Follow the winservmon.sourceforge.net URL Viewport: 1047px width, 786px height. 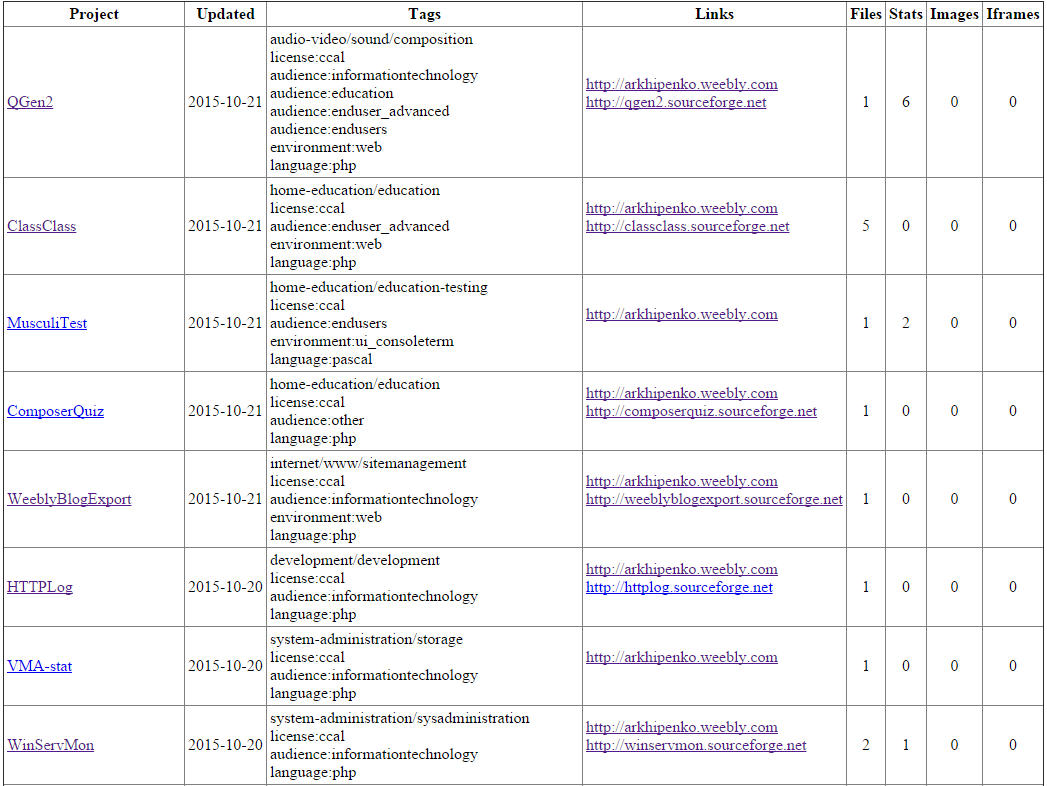(696, 745)
